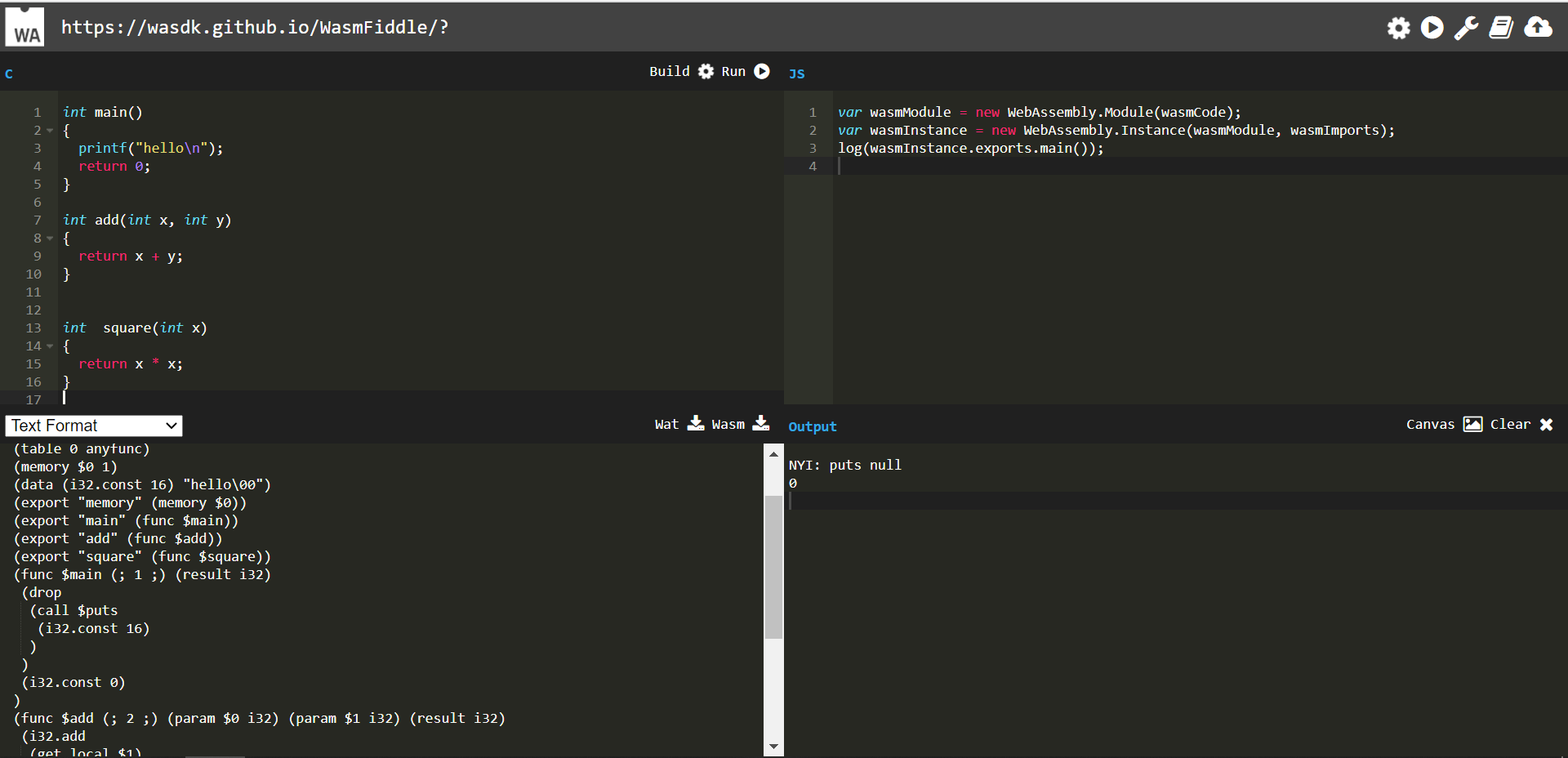Viewport: 1568px width, 758px height.
Task: Open the wrench tools icon
Action: point(1466,28)
